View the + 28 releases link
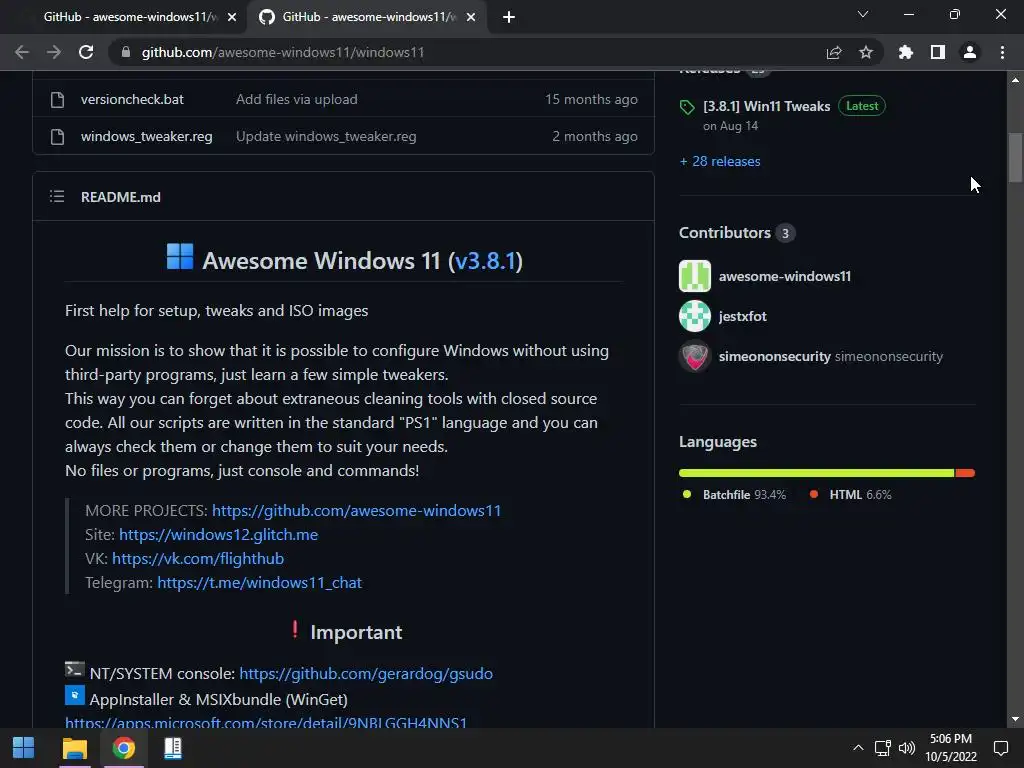The image size is (1024, 768). pyautogui.click(x=720, y=161)
